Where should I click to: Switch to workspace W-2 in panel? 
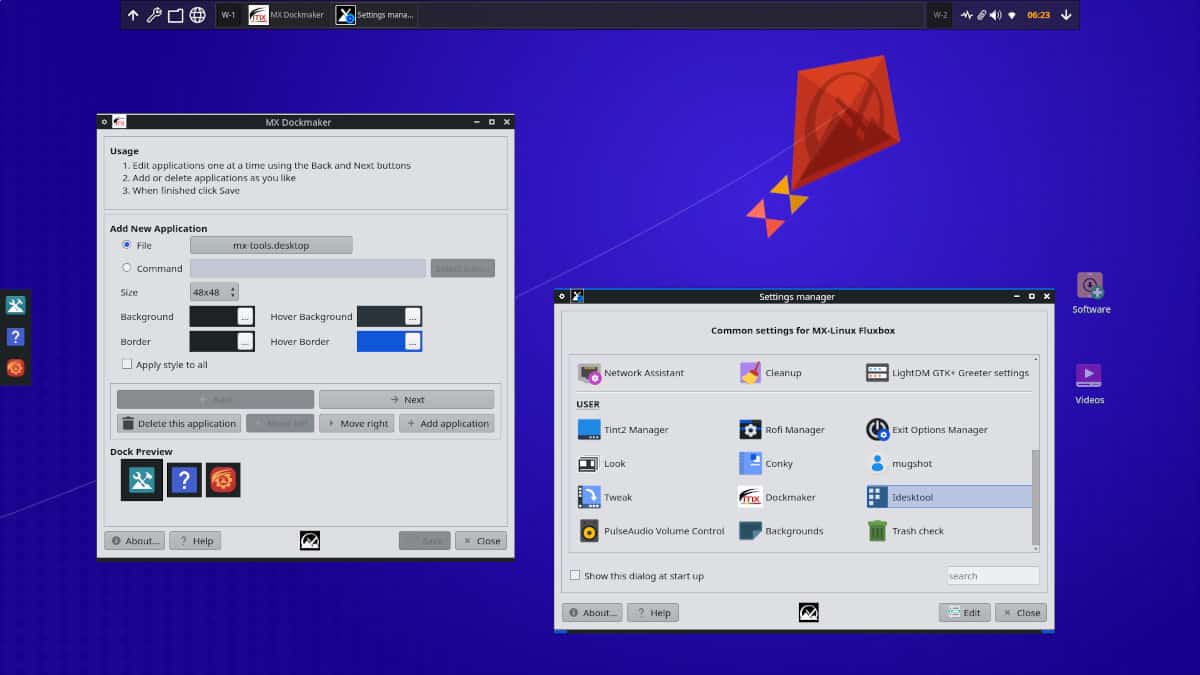[940, 15]
